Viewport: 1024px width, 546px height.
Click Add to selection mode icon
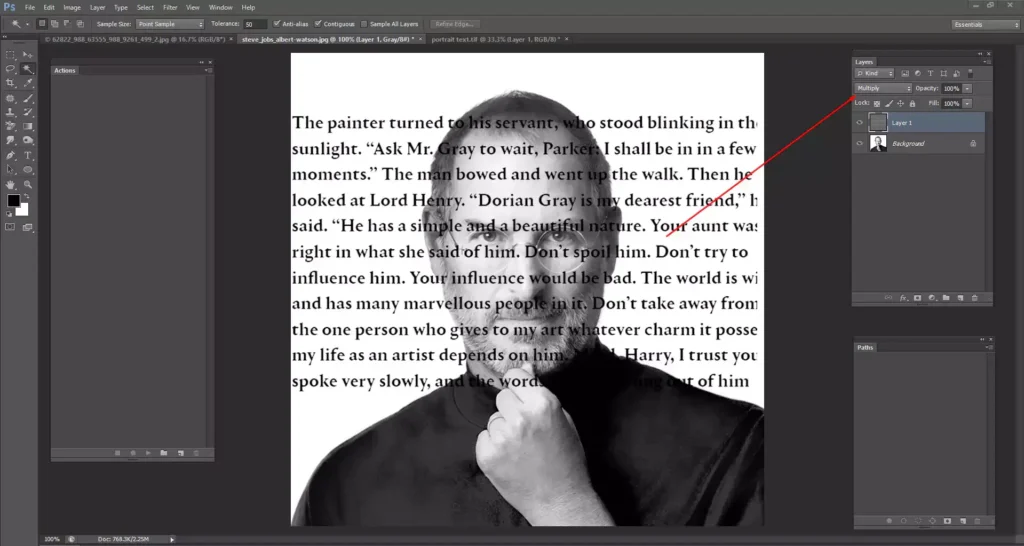tap(54, 24)
